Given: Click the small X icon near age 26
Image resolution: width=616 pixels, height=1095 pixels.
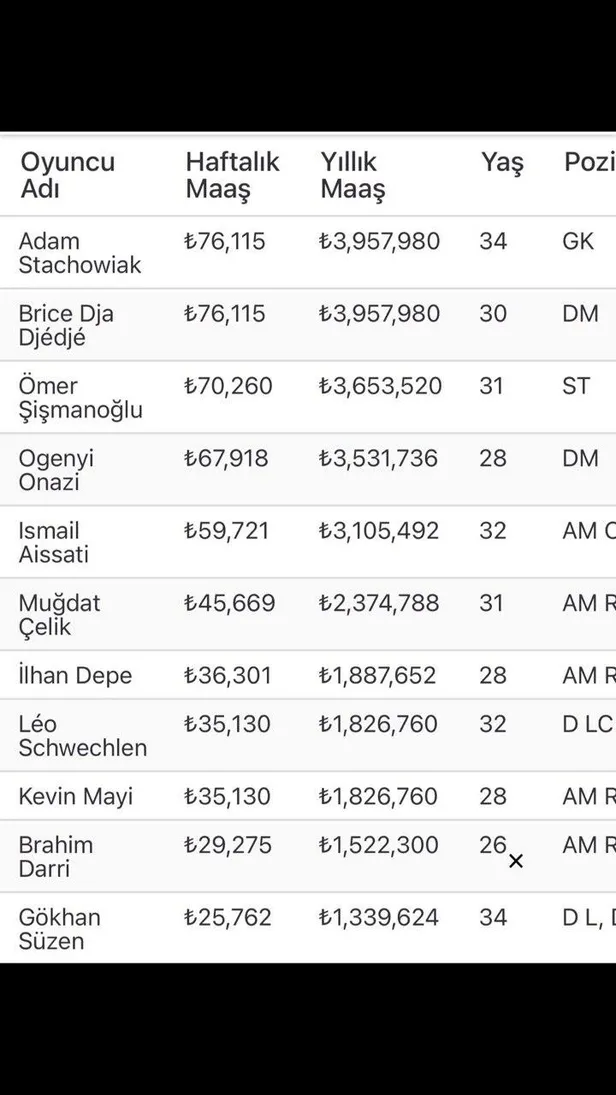Looking at the screenshot, I should click(x=516, y=861).
